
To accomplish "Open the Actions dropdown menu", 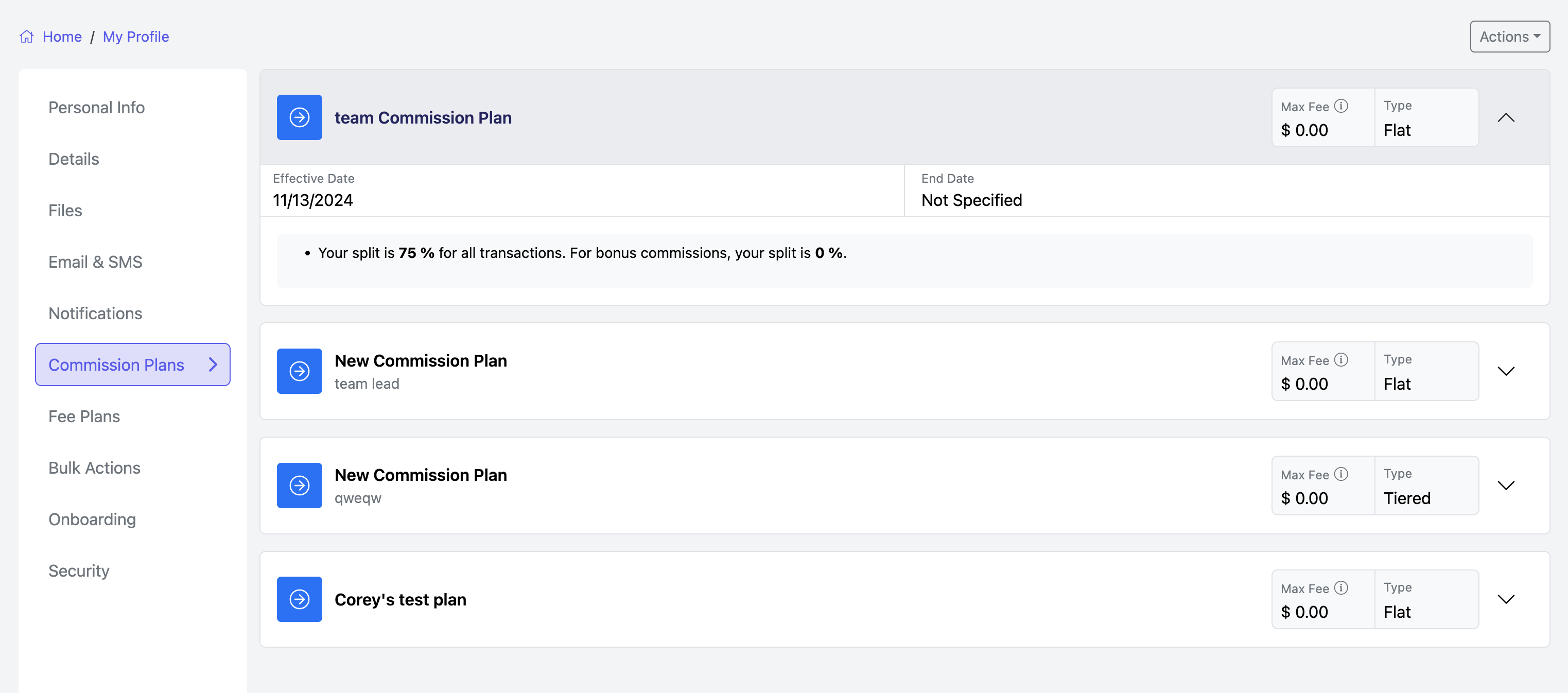I will (x=1509, y=37).
